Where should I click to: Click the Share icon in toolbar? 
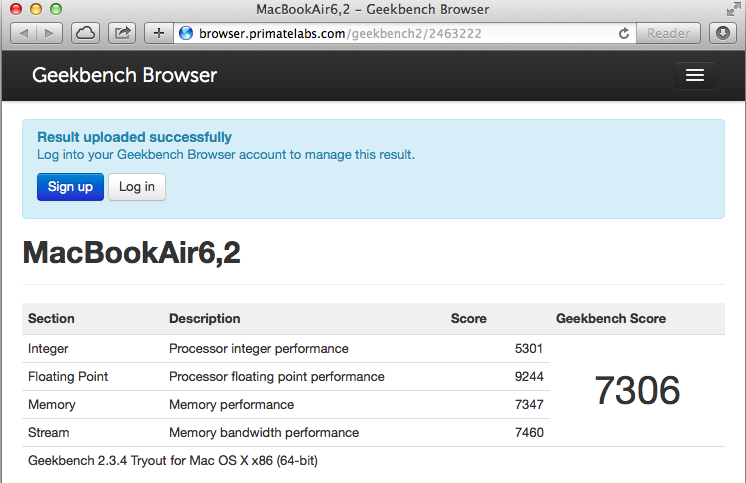(123, 33)
